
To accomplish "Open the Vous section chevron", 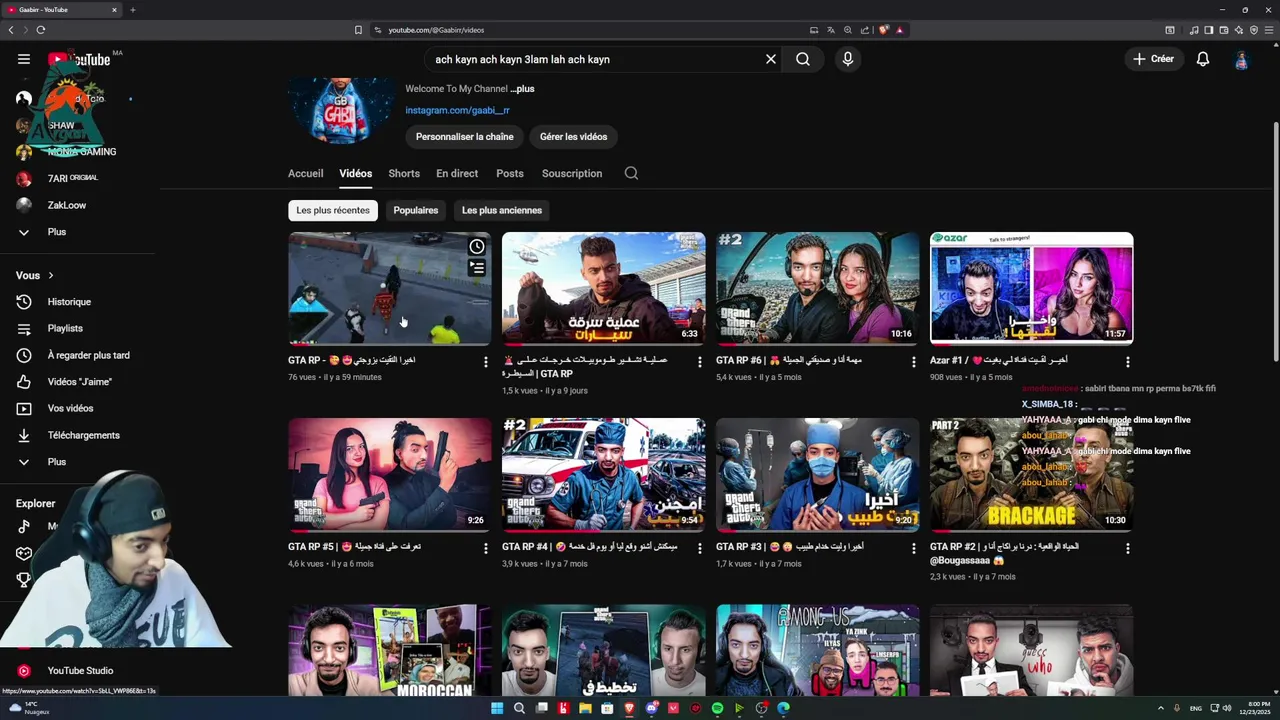I will (x=51, y=275).
